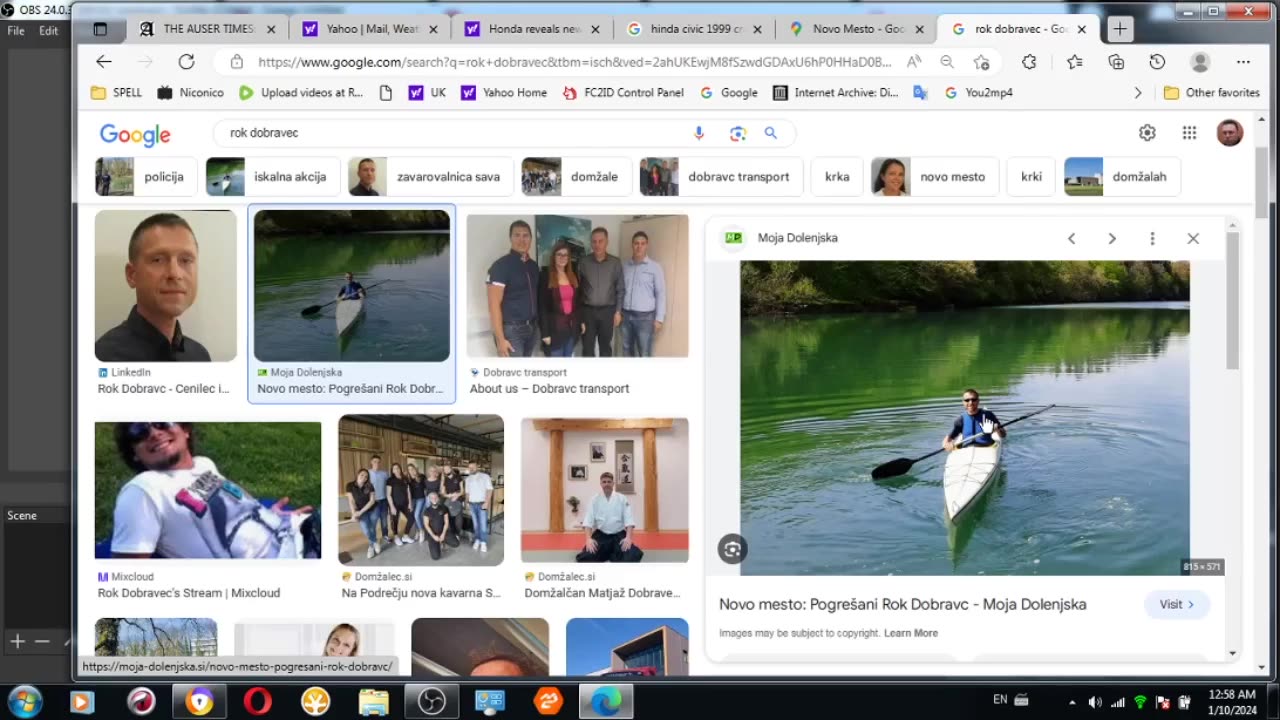Click the Windows Start button

pos(24,701)
